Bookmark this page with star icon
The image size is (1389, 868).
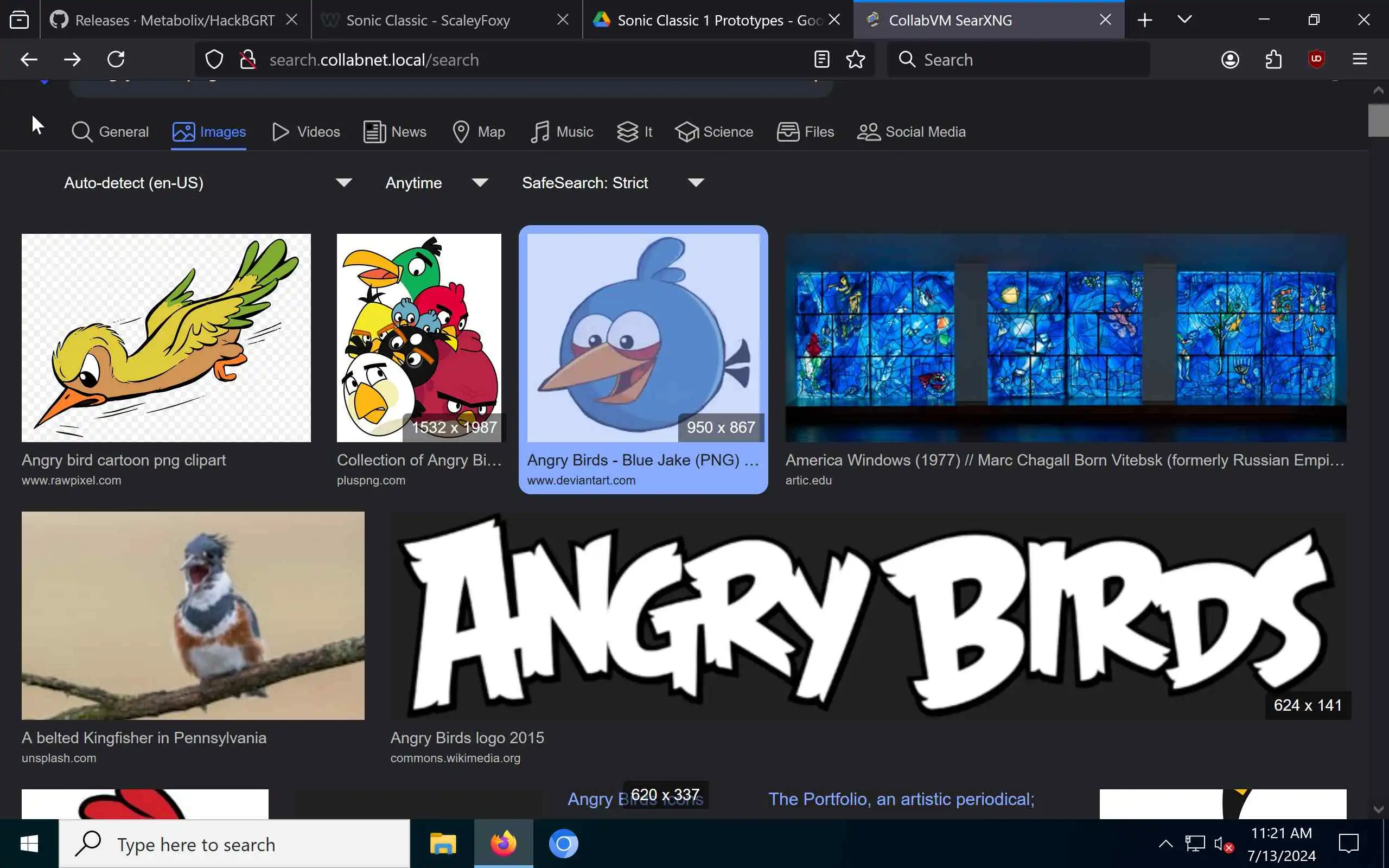[x=855, y=59]
